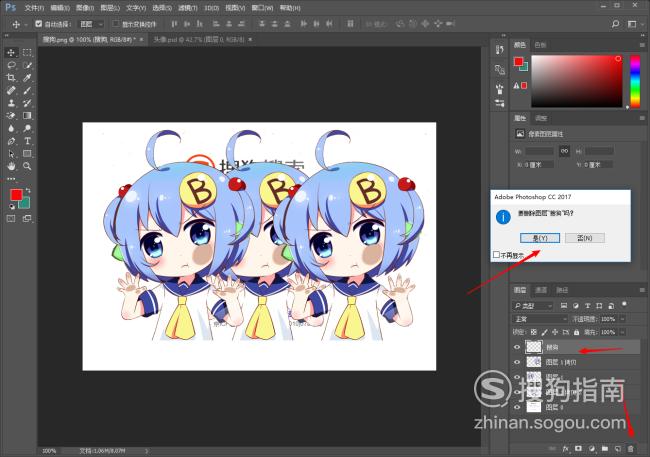Viewport: 650px width, 457px height.
Task: Swap foreground and background colors
Action: coord(28,190)
